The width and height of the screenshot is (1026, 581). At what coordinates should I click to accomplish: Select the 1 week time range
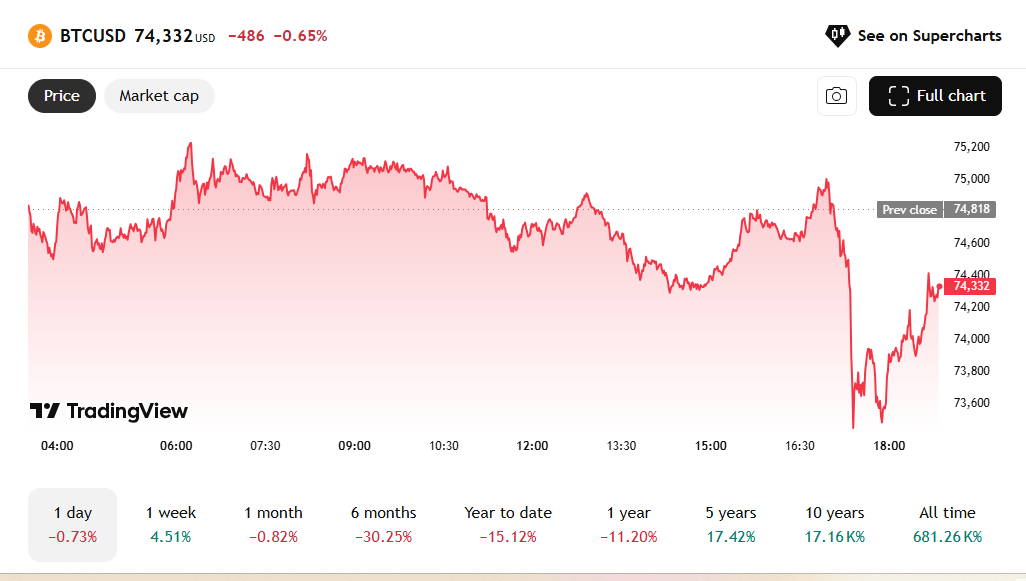click(x=171, y=524)
